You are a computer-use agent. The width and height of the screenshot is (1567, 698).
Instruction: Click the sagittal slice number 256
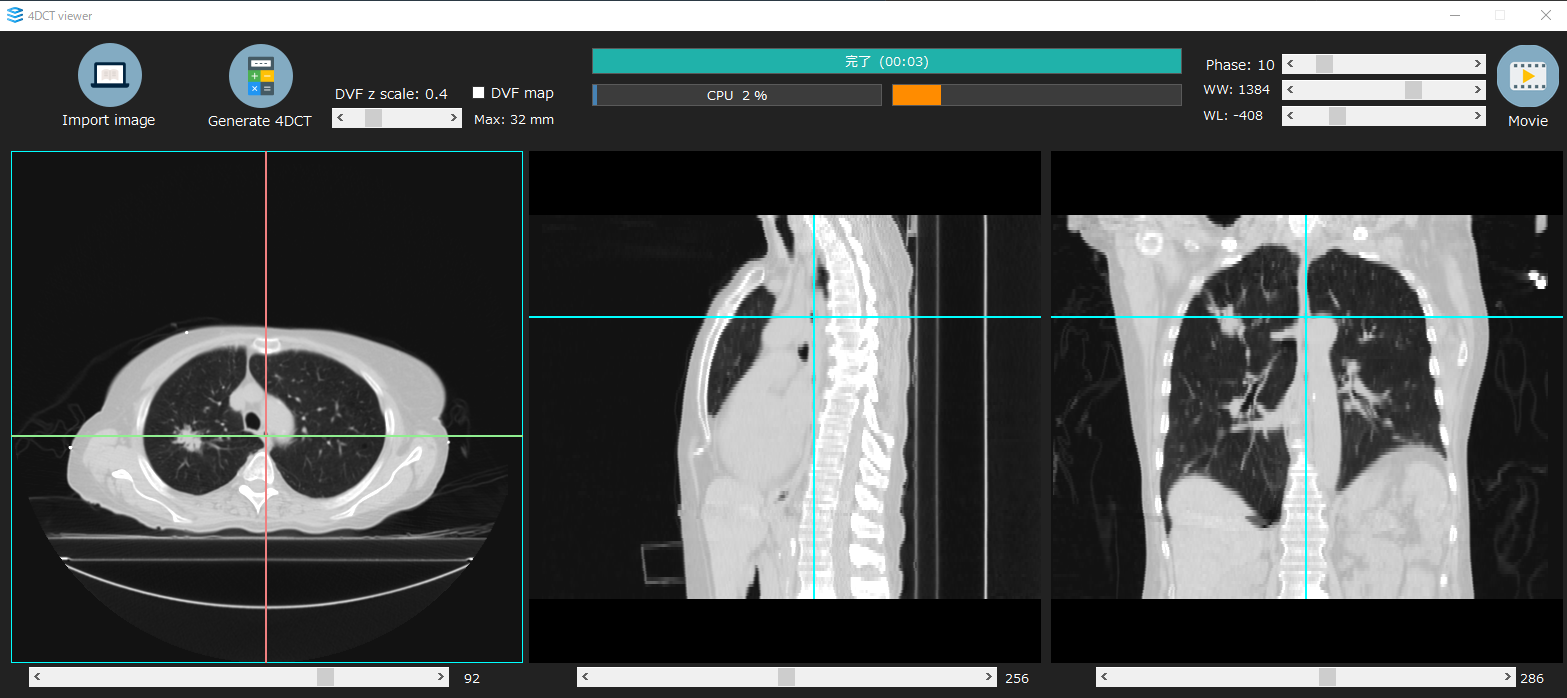1017,678
